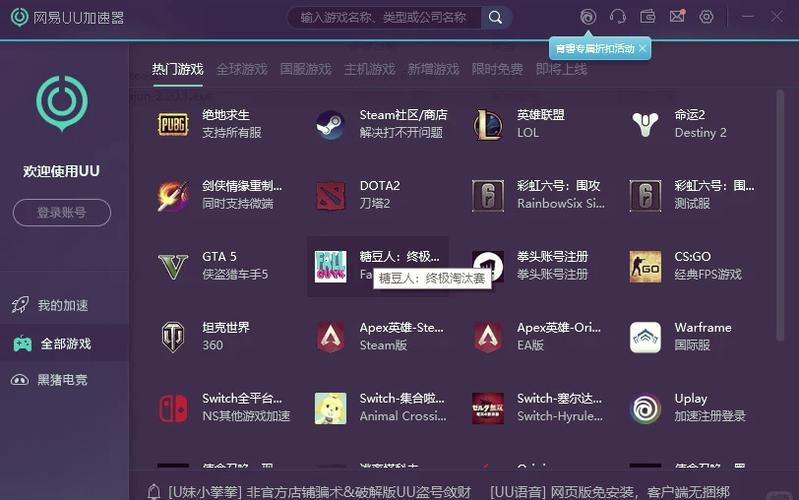This screenshot has height=500, width=799.
Task: Open the wallet icon in the title bar
Action: [x=648, y=16]
